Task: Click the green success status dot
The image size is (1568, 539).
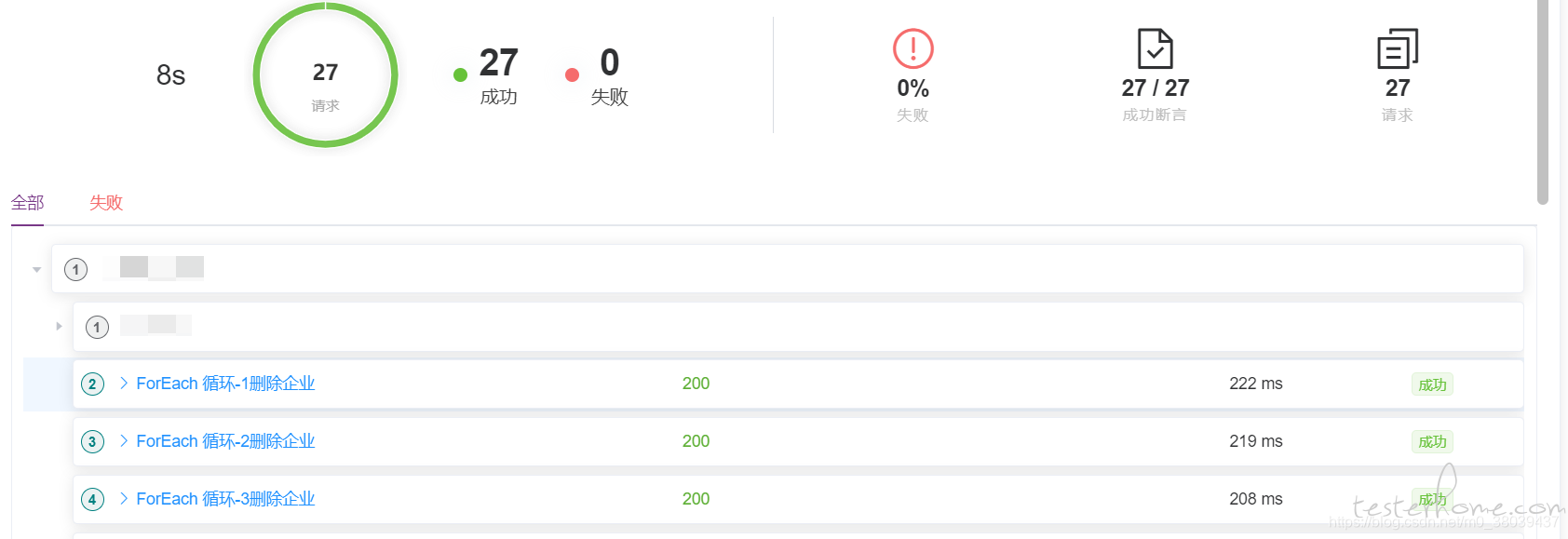Action: [x=460, y=75]
